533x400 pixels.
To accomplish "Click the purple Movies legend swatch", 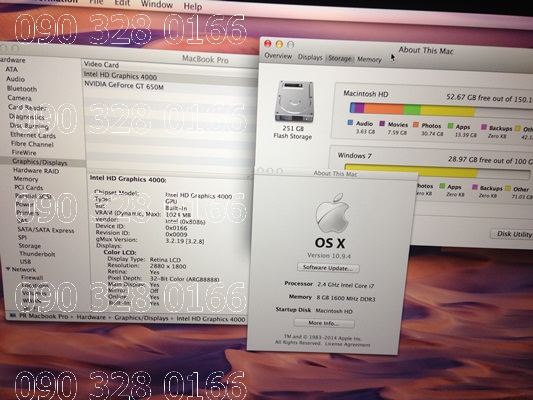I will pyautogui.click(x=382, y=124).
